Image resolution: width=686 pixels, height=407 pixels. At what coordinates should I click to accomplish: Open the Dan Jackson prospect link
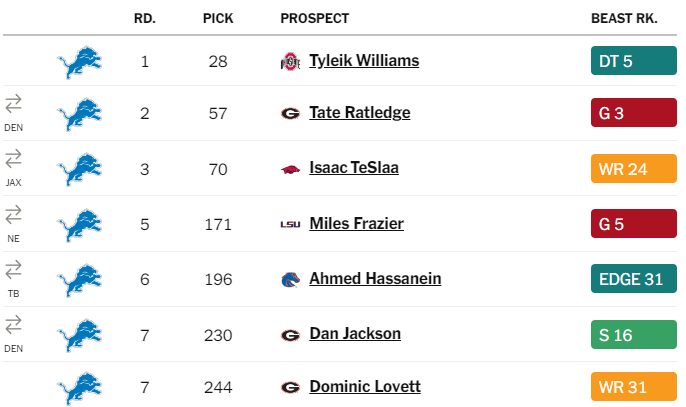pos(355,334)
